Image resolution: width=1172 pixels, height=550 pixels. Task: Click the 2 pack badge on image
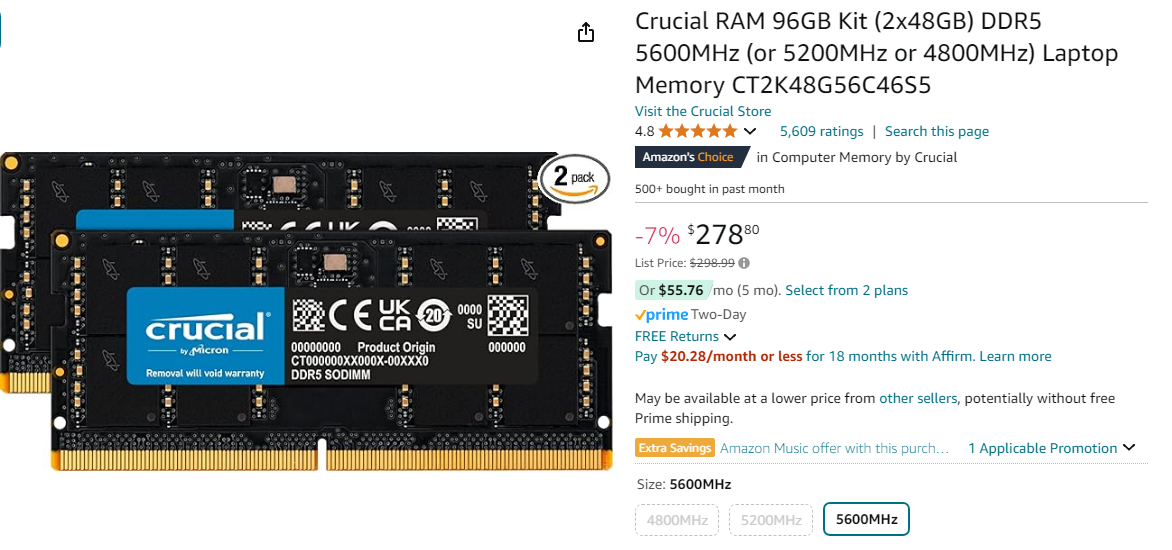point(574,178)
